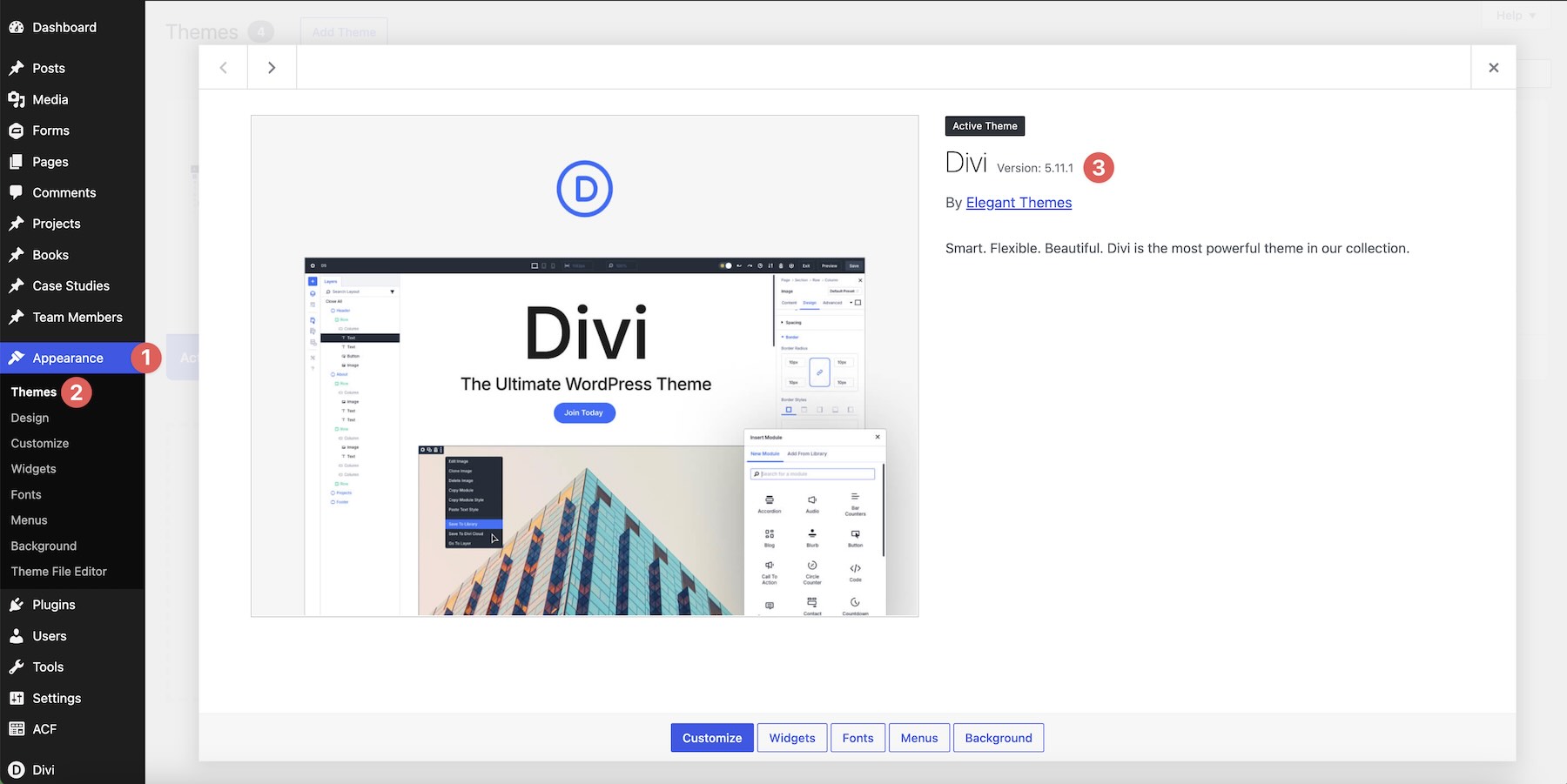Image resolution: width=1567 pixels, height=784 pixels.
Task: Click the Divi theme screenshot preview
Action: coord(585,366)
